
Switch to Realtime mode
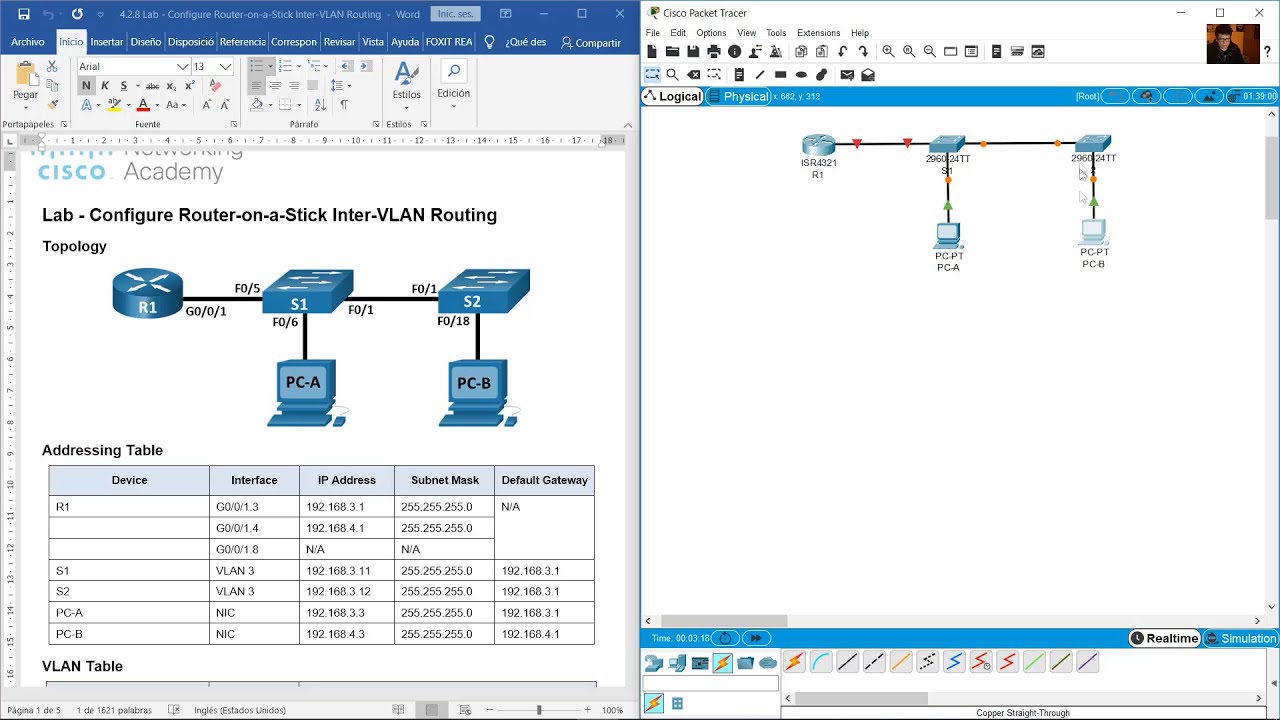coord(1164,638)
